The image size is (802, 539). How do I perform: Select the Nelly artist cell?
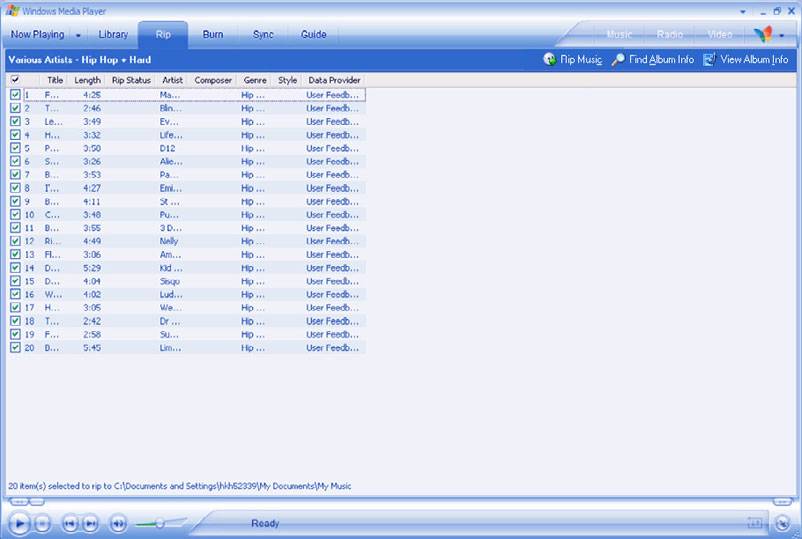pos(169,241)
